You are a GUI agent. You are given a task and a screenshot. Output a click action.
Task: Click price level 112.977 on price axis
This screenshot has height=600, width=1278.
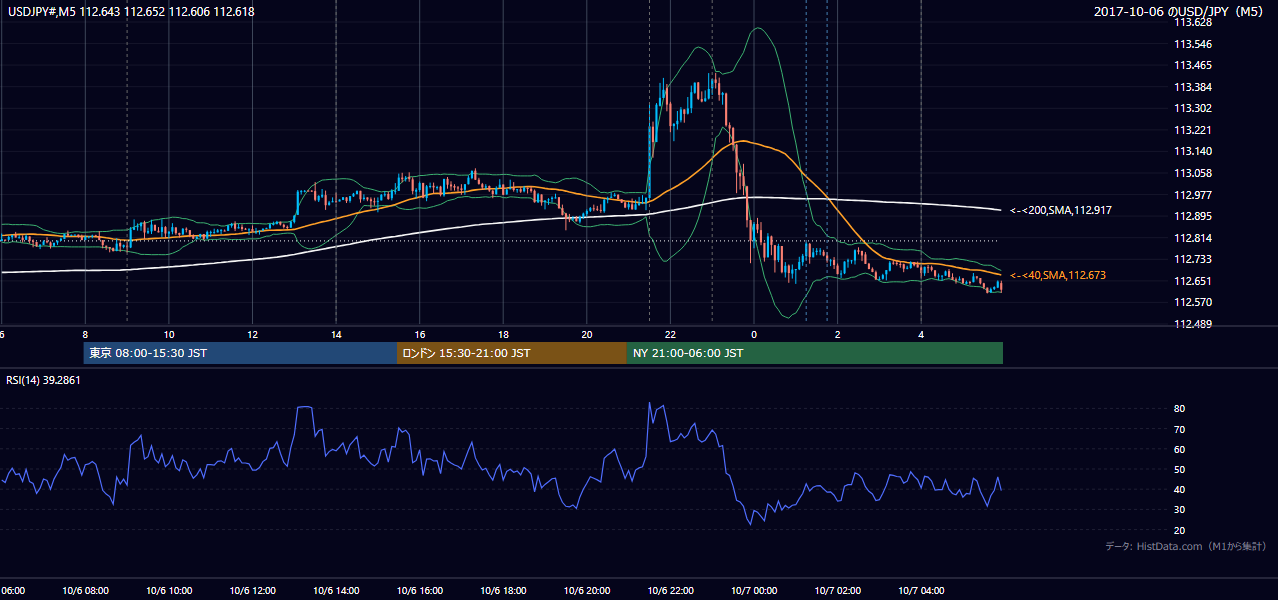click(x=1193, y=195)
